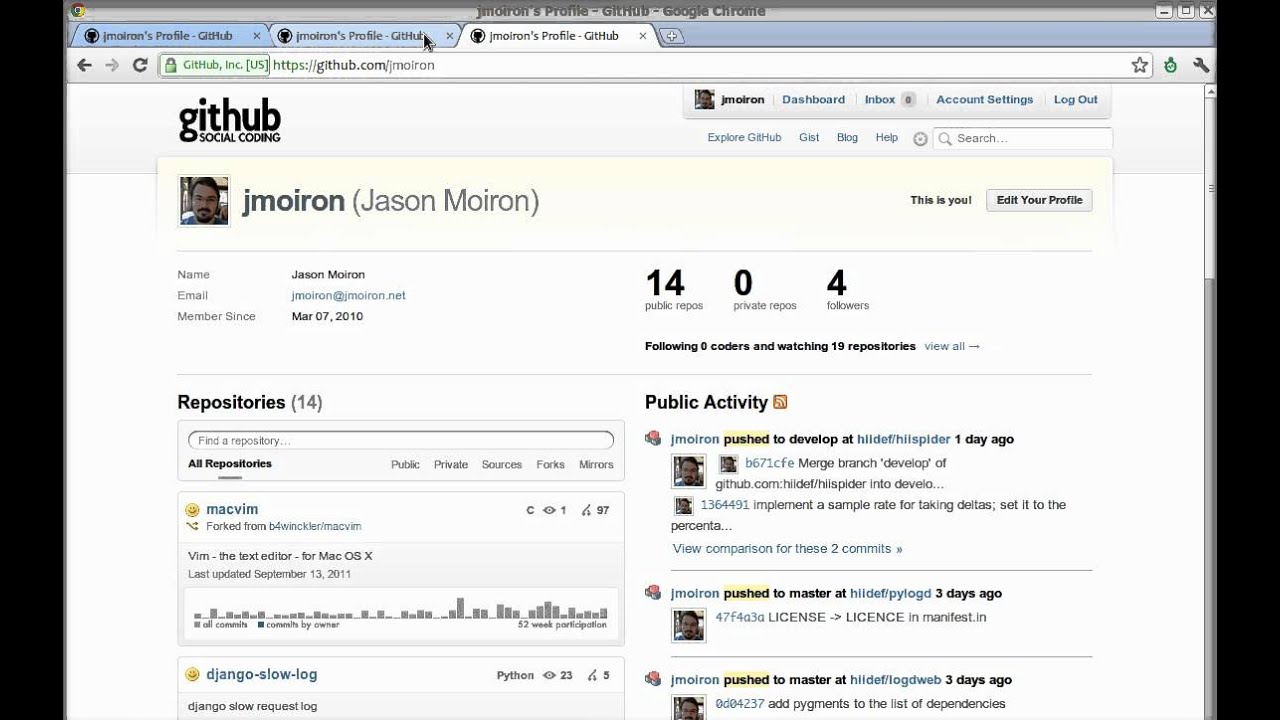Open commit 0d04237

tap(740, 704)
